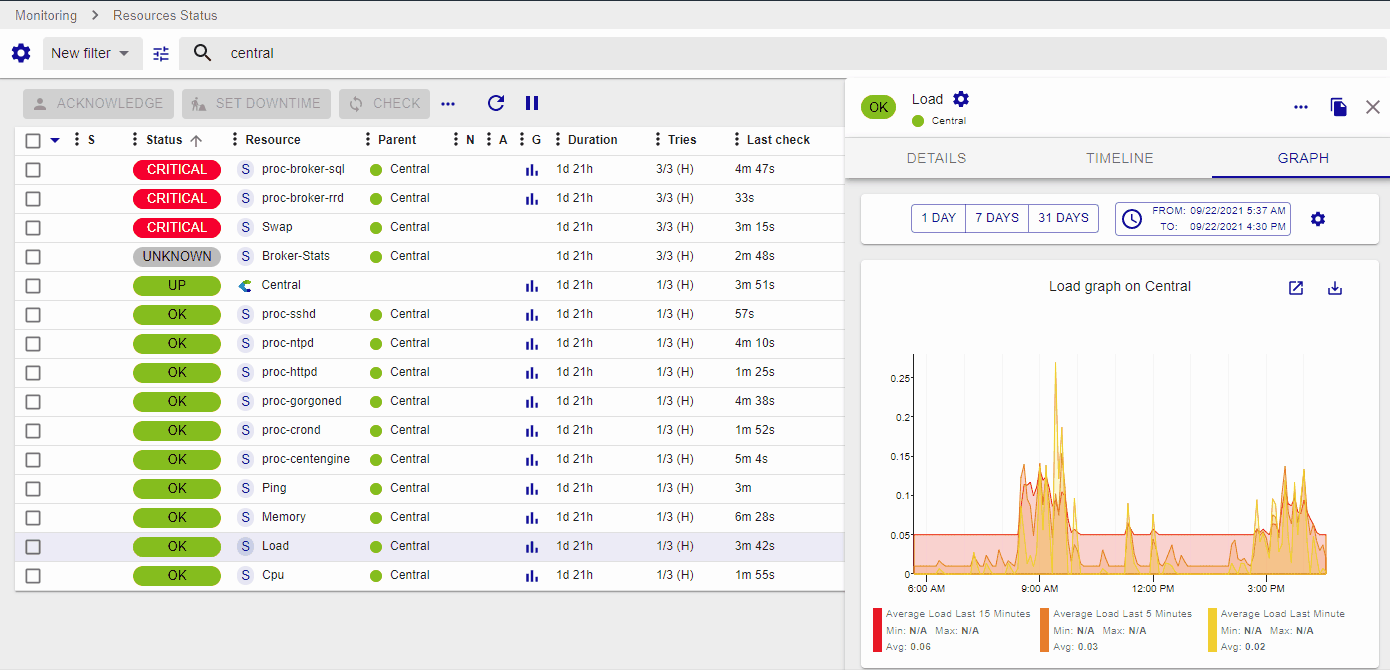Click the refresh icon in the toolbar

click(x=496, y=103)
